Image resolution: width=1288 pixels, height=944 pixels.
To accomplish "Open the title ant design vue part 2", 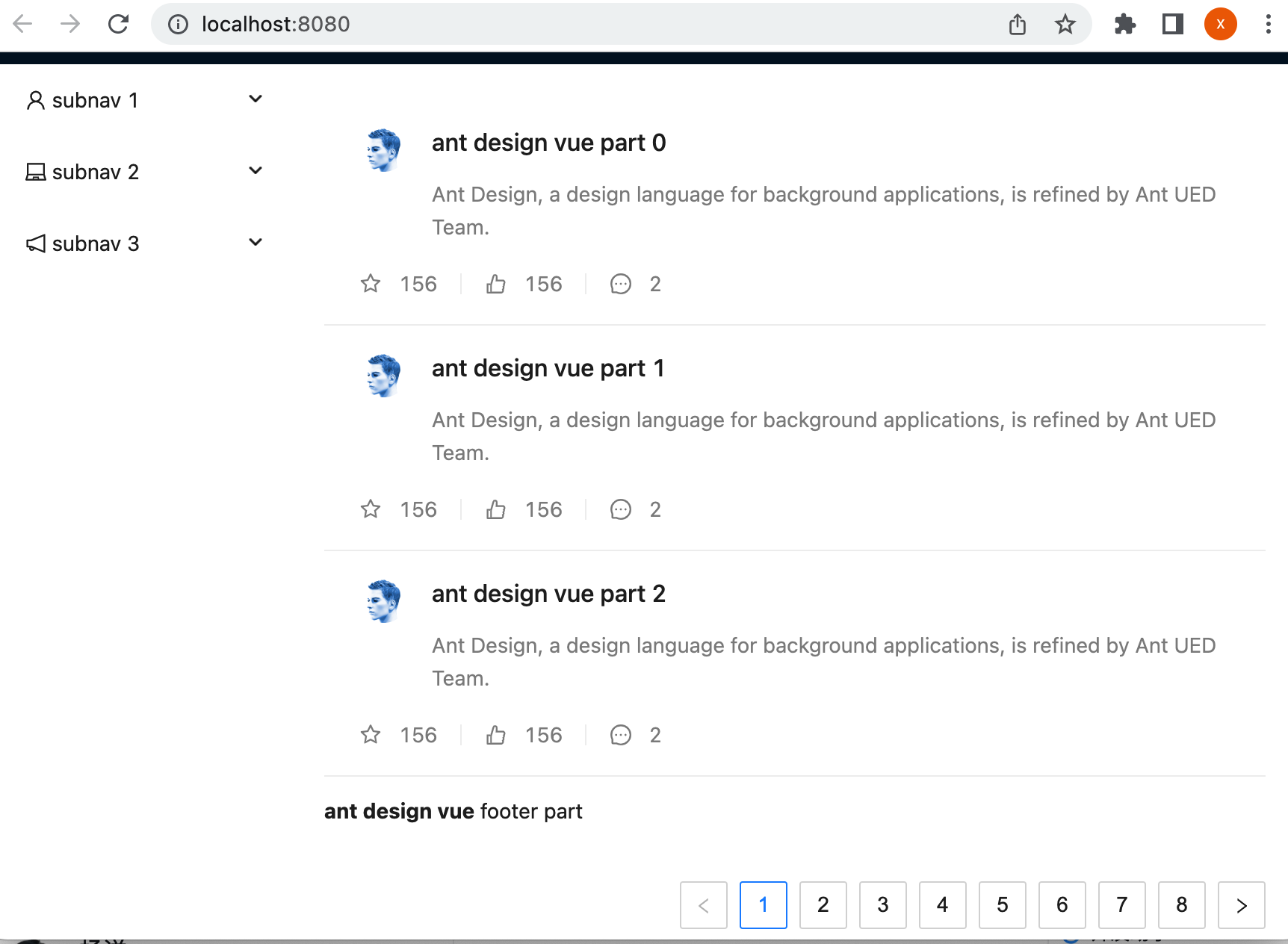I will pos(548,594).
